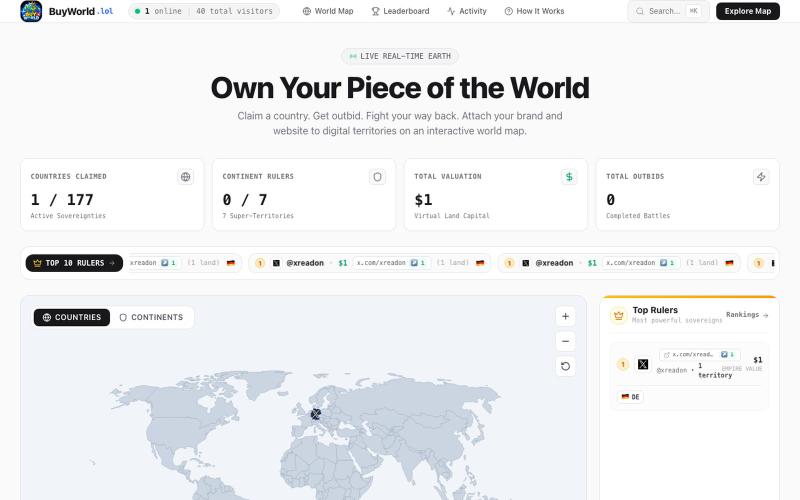Click the magnifier icon in search box
Image resolution: width=800 pixels, height=500 pixels.
tap(640, 11)
